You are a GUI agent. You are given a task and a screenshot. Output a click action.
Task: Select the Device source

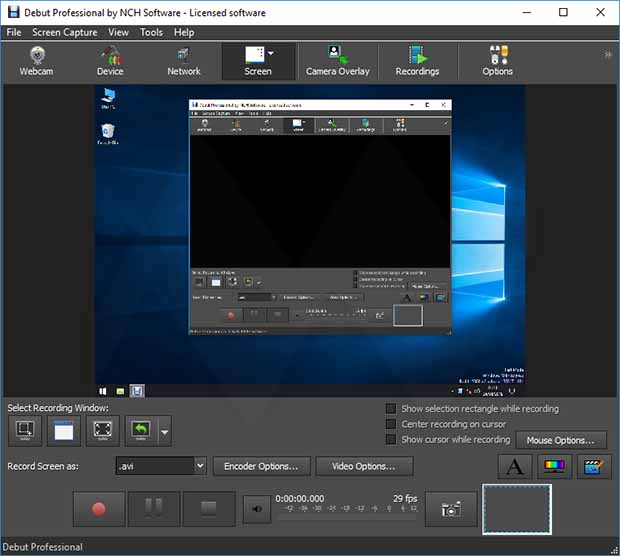click(x=110, y=62)
